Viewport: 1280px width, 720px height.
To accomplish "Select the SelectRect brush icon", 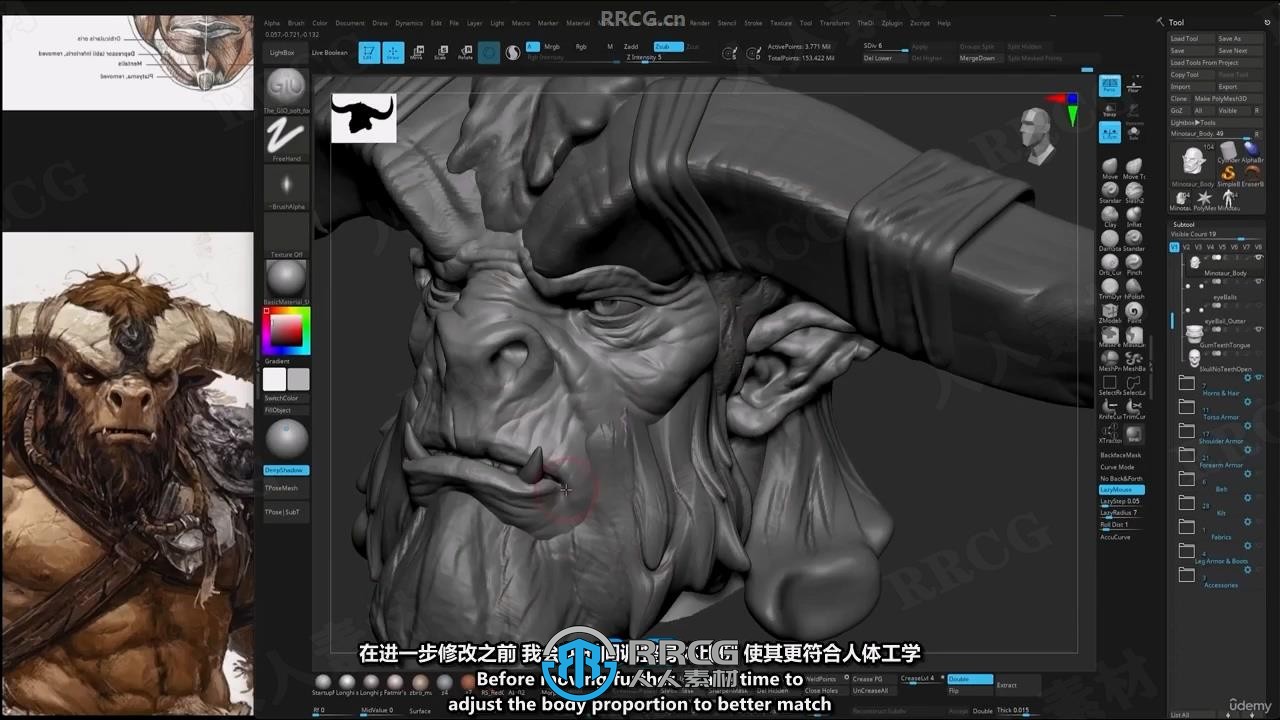I will [1110, 384].
